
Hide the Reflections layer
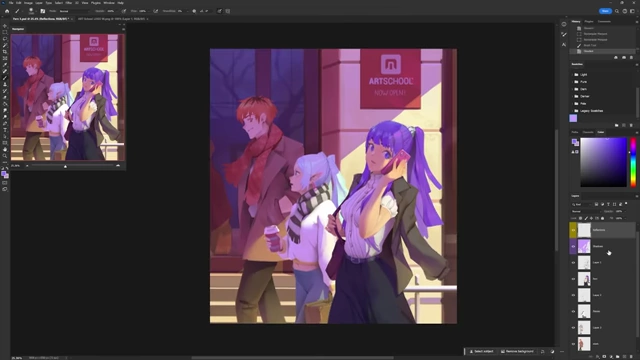(x=573, y=230)
